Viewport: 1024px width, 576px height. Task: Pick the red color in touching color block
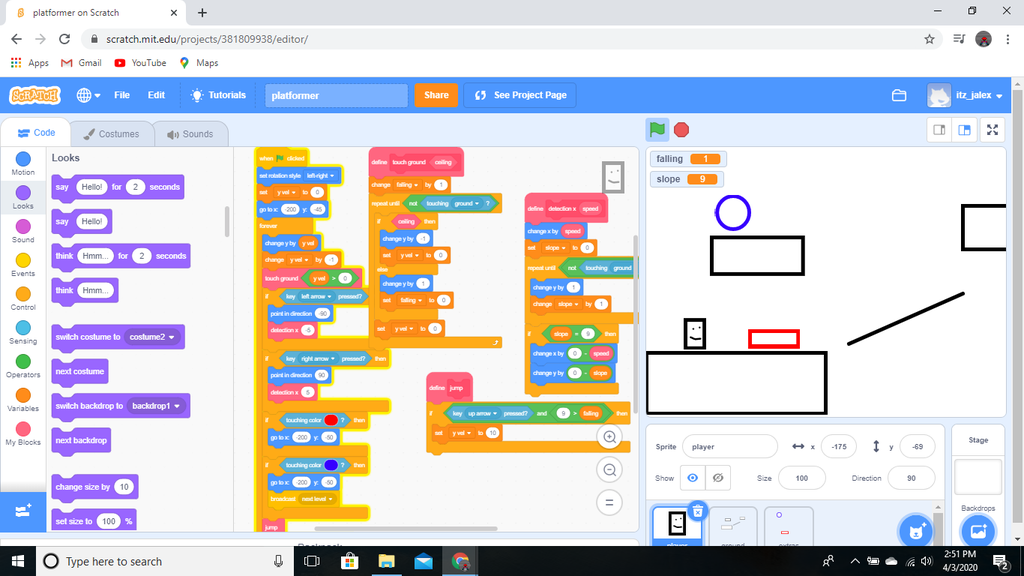[x=331, y=420]
